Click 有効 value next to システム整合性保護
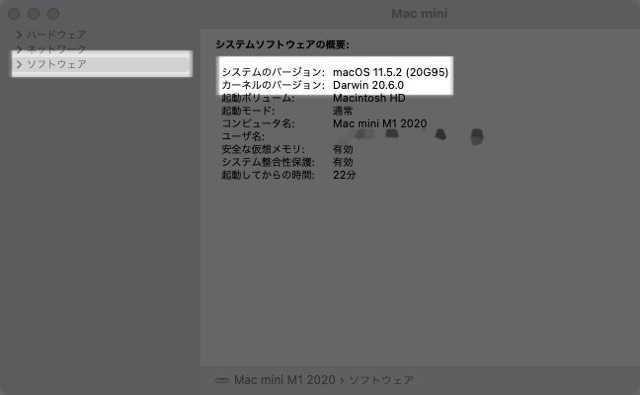The width and height of the screenshot is (640, 395). click(x=342, y=162)
